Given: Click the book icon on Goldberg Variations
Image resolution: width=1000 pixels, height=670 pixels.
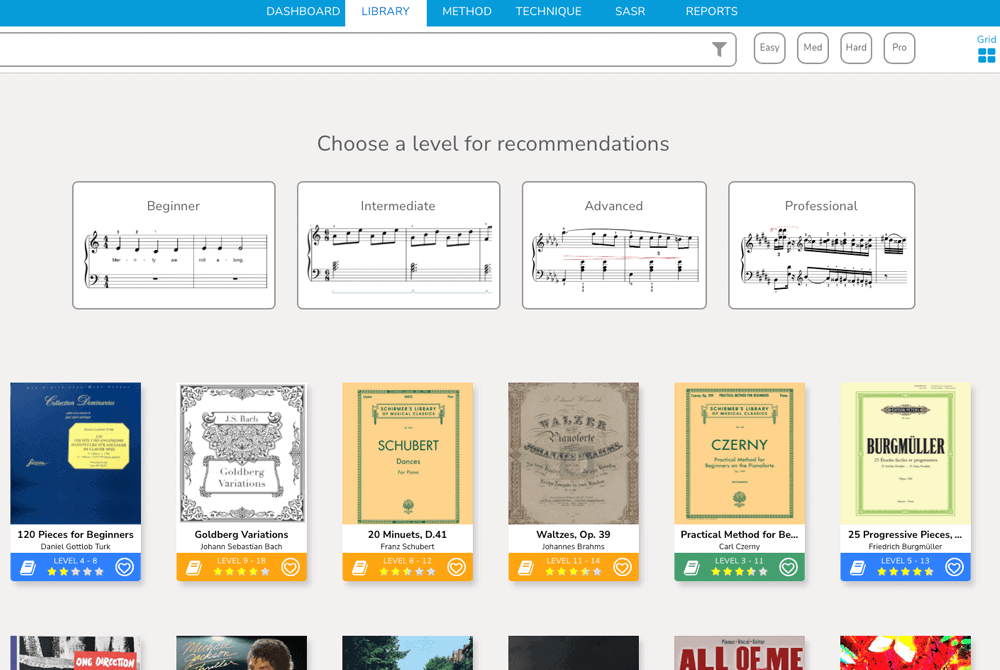Looking at the screenshot, I should pyautogui.click(x=193, y=567).
